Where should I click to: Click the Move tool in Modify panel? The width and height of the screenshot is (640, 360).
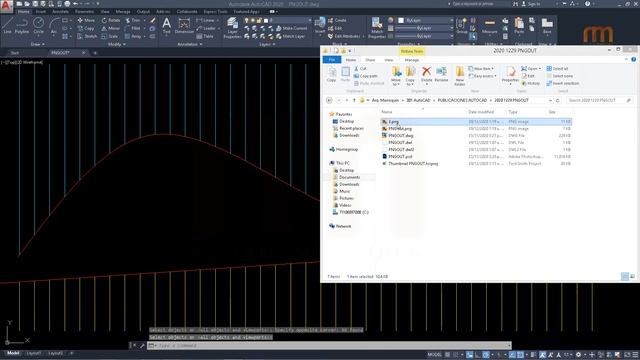tap(86, 20)
